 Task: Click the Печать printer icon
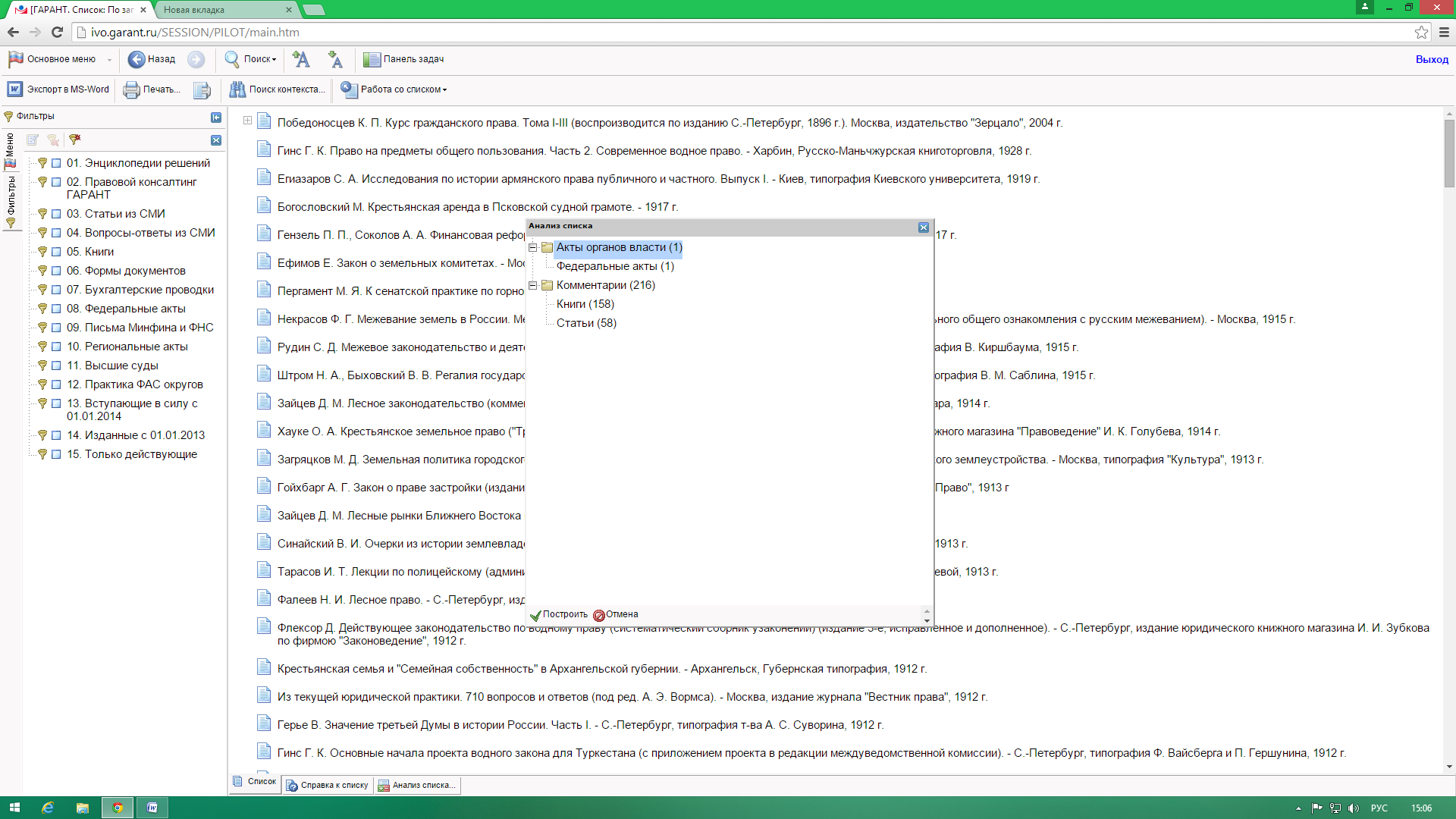[x=131, y=89]
